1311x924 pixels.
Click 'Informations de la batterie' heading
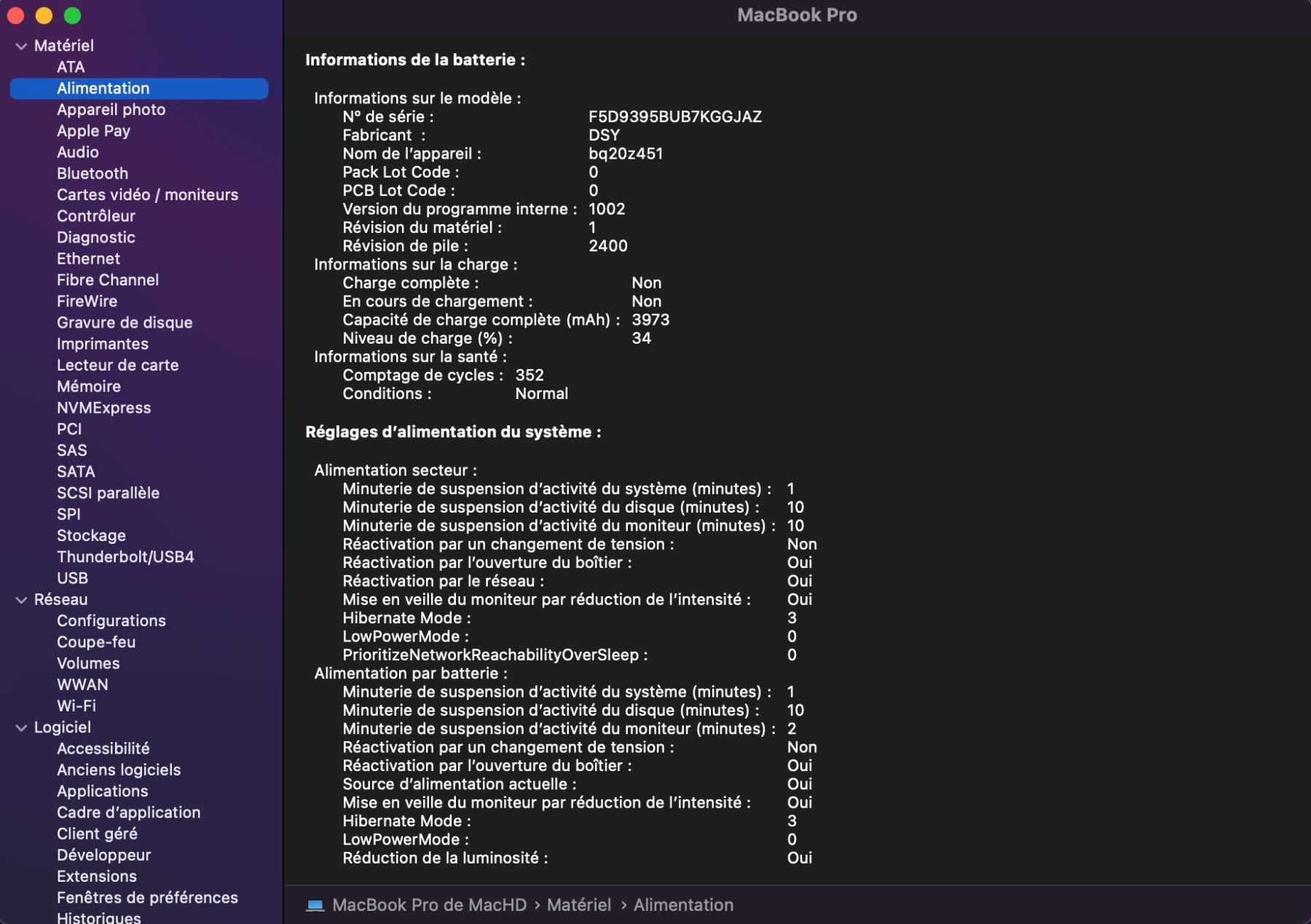pyautogui.click(x=415, y=60)
